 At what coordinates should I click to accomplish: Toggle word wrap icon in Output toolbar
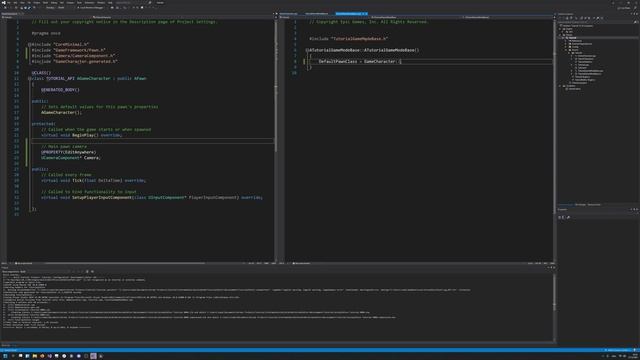pos(92,271)
